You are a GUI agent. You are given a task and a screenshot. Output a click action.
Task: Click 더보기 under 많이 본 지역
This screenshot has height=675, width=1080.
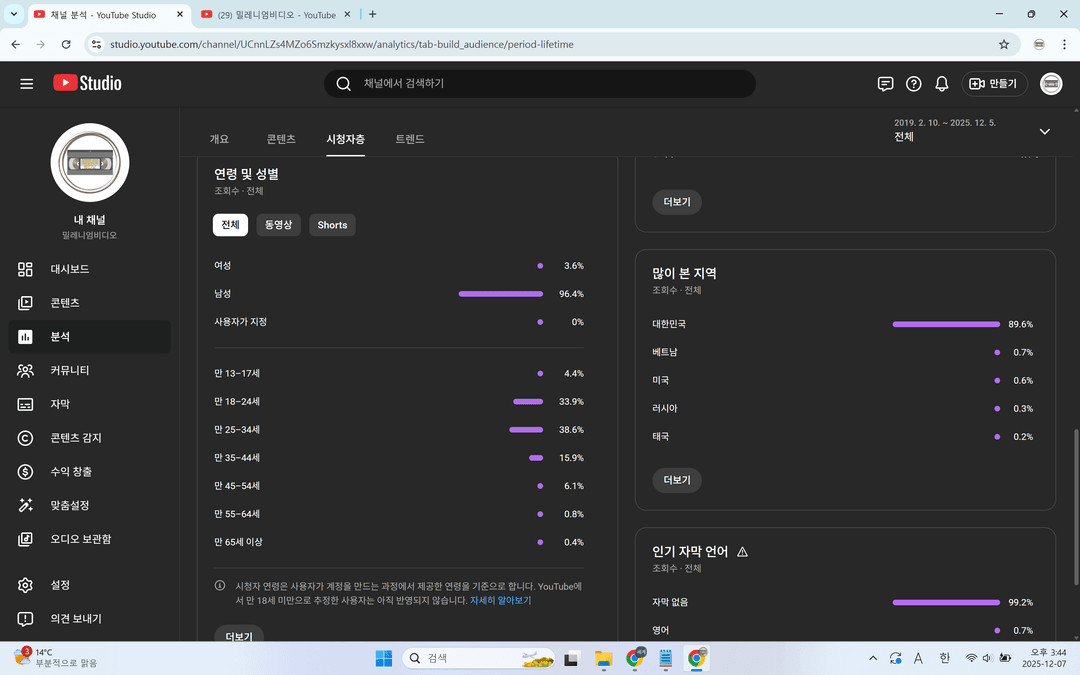[x=677, y=480]
